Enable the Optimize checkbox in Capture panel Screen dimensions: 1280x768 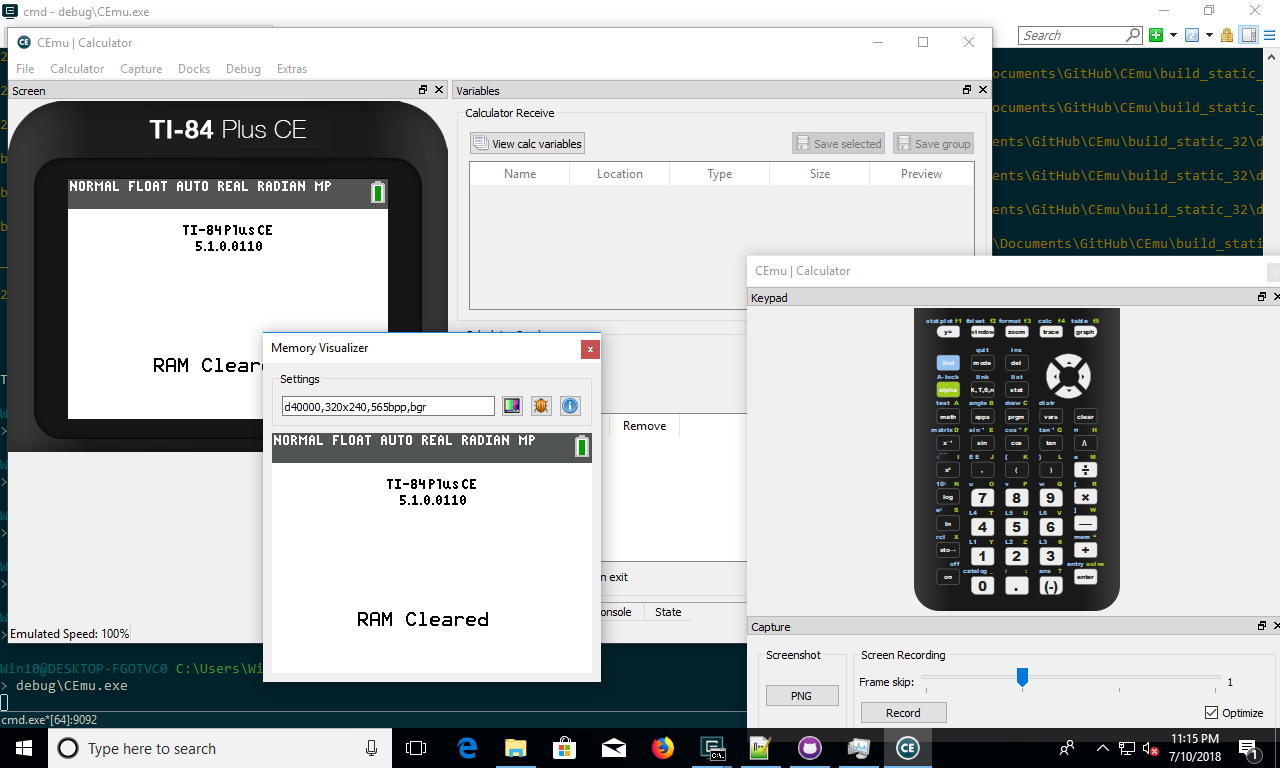pyautogui.click(x=1213, y=712)
